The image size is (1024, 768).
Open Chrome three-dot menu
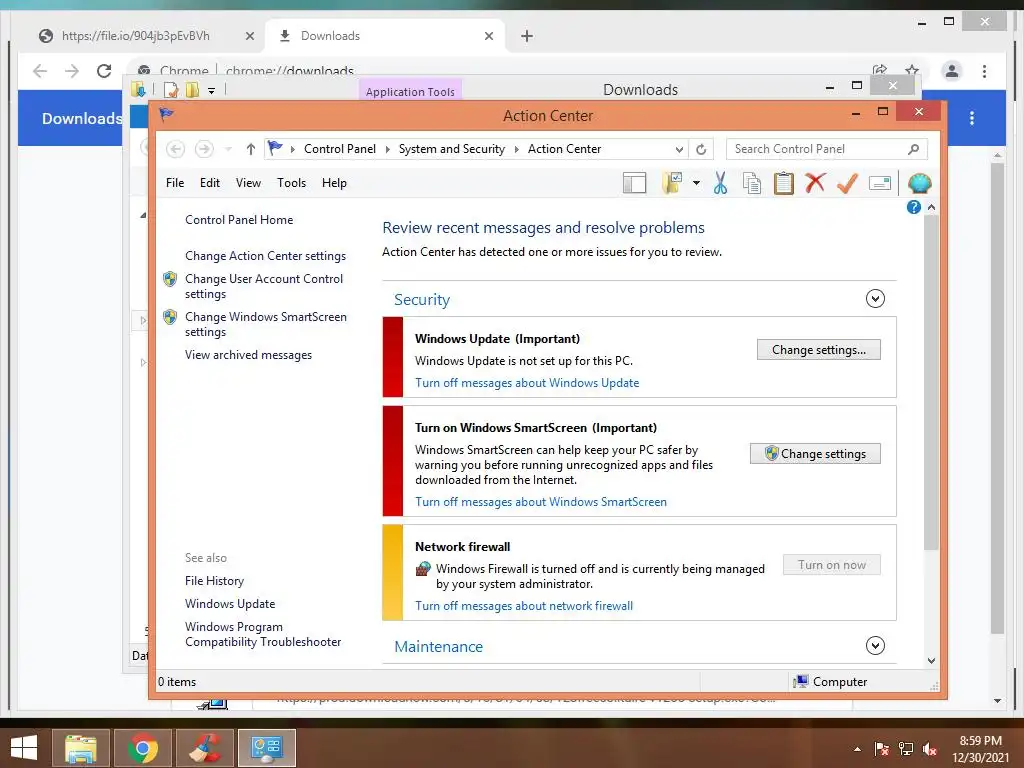coord(984,71)
